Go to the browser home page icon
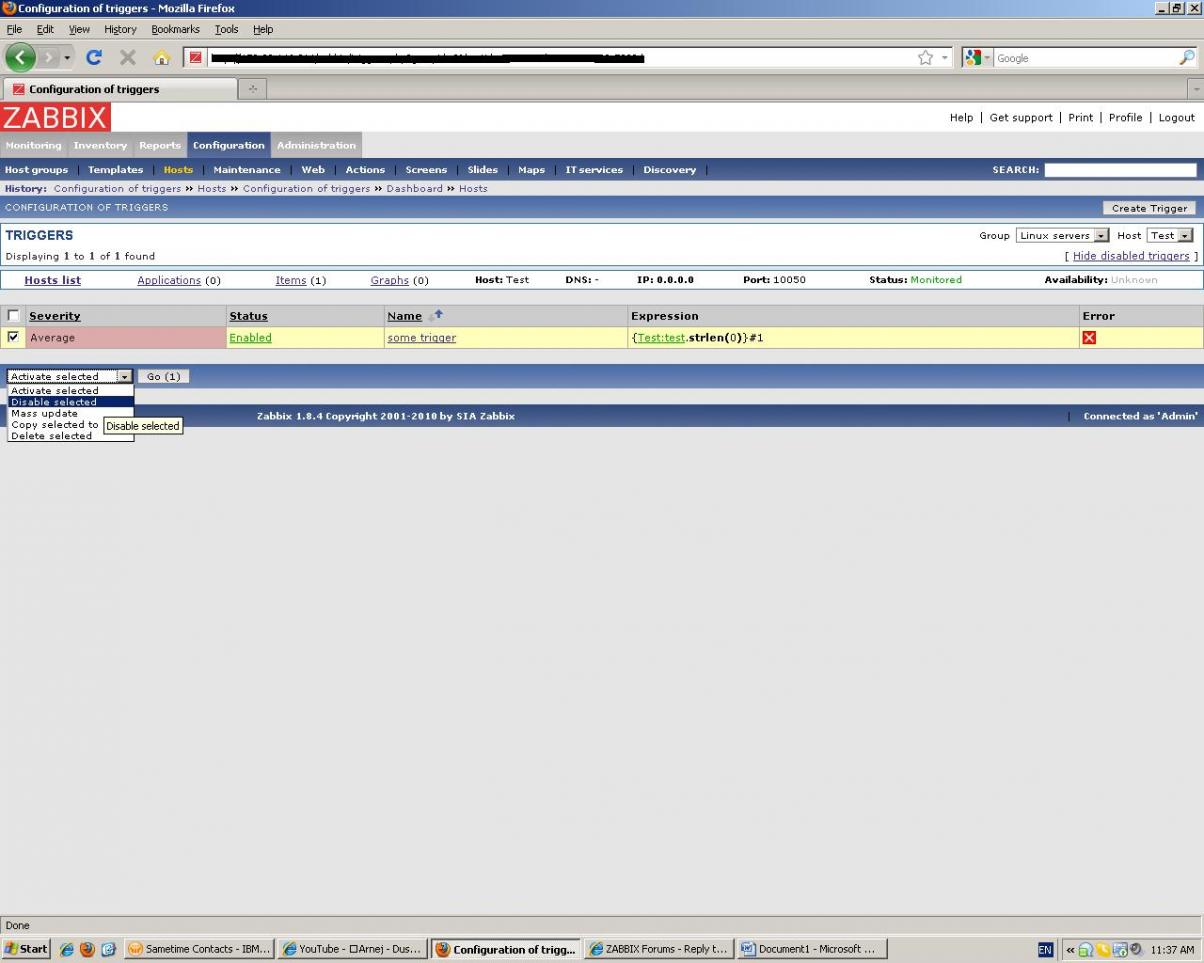This screenshot has width=1204, height=963. tap(161, 57)
